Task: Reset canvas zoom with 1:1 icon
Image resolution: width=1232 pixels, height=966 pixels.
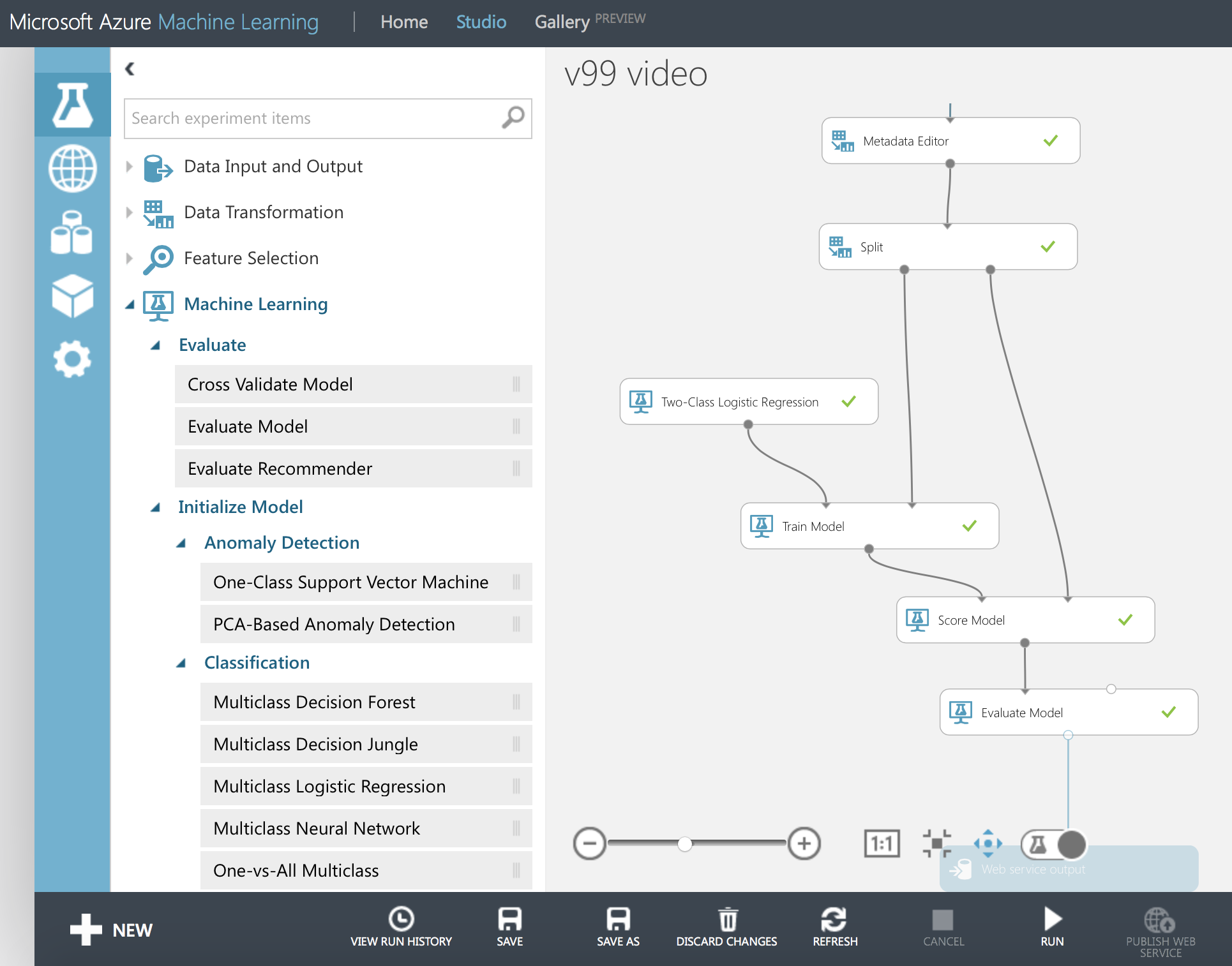Action: [x=882, y=843]
